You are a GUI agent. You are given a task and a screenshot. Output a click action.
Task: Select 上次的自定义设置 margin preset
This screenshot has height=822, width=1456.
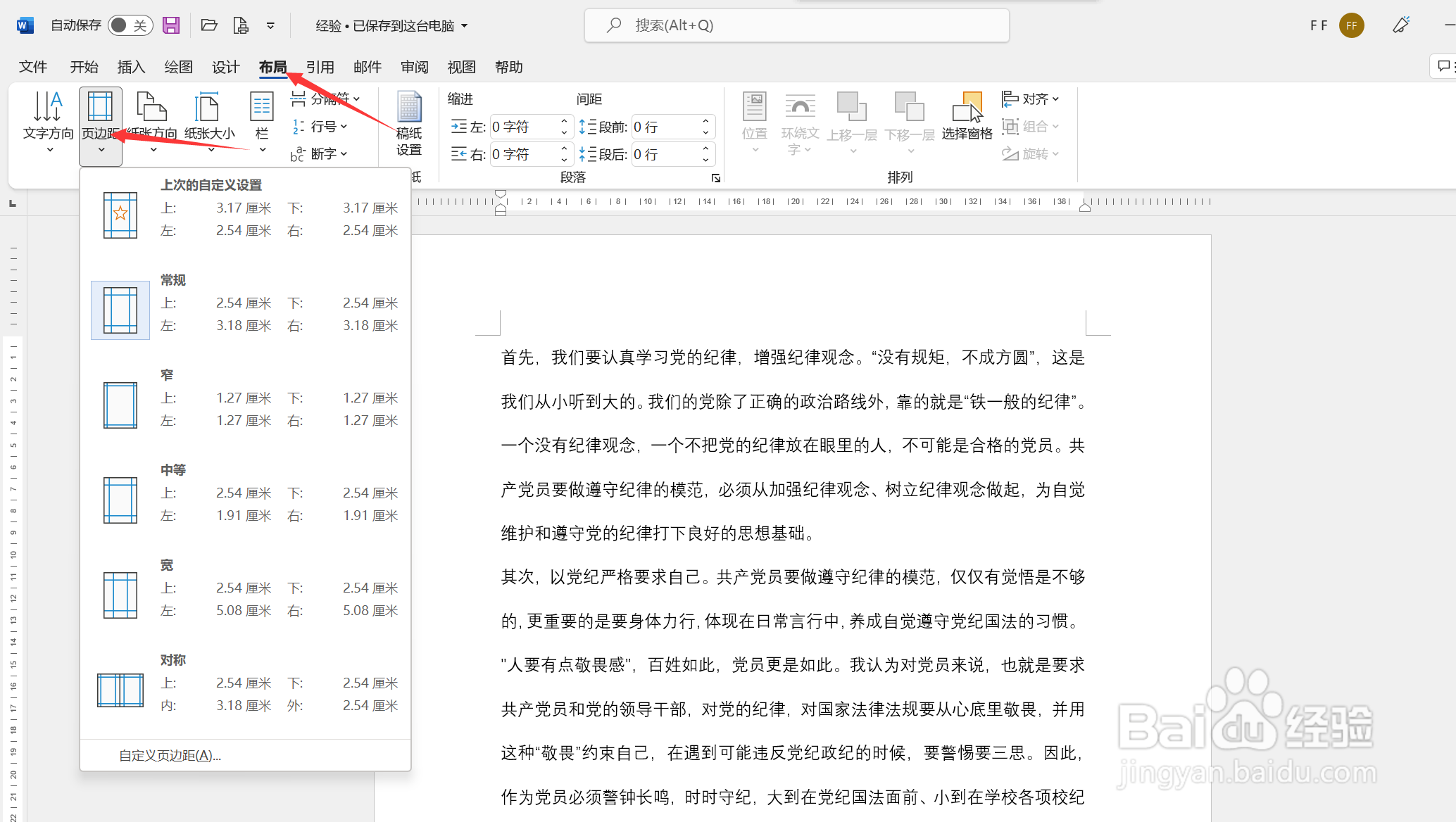pos(245,214)
